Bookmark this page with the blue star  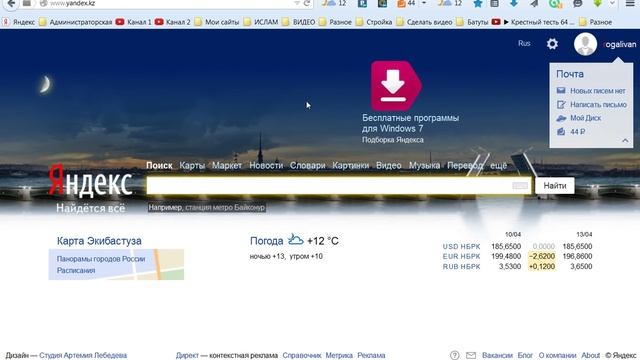pos(478,4)
